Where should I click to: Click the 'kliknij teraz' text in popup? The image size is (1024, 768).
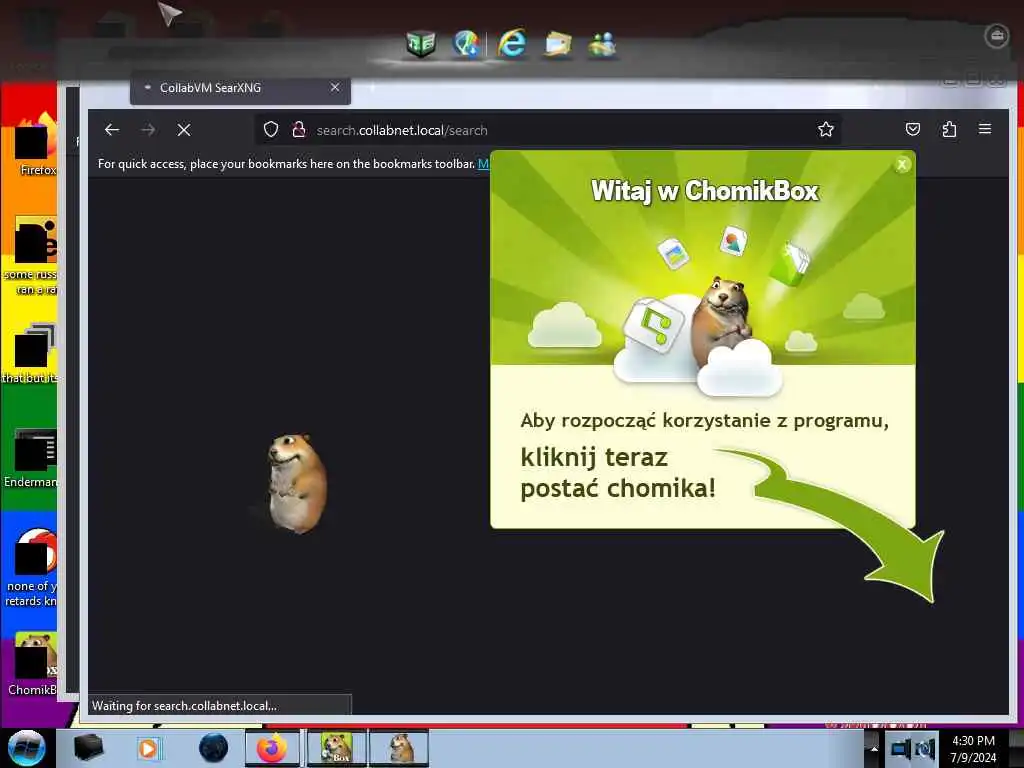point(594,457)
